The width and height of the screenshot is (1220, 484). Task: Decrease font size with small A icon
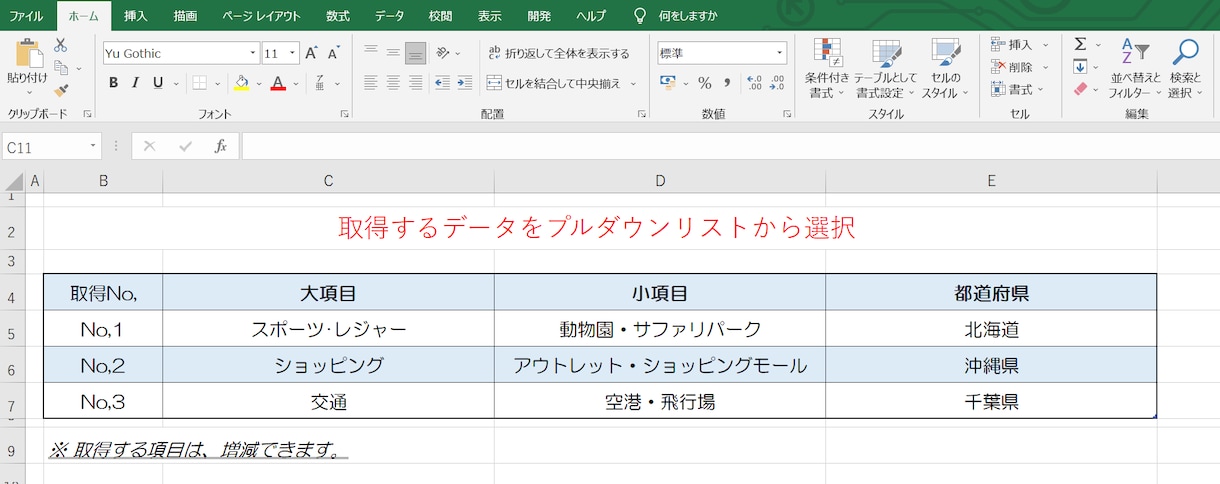pos(333,53)
